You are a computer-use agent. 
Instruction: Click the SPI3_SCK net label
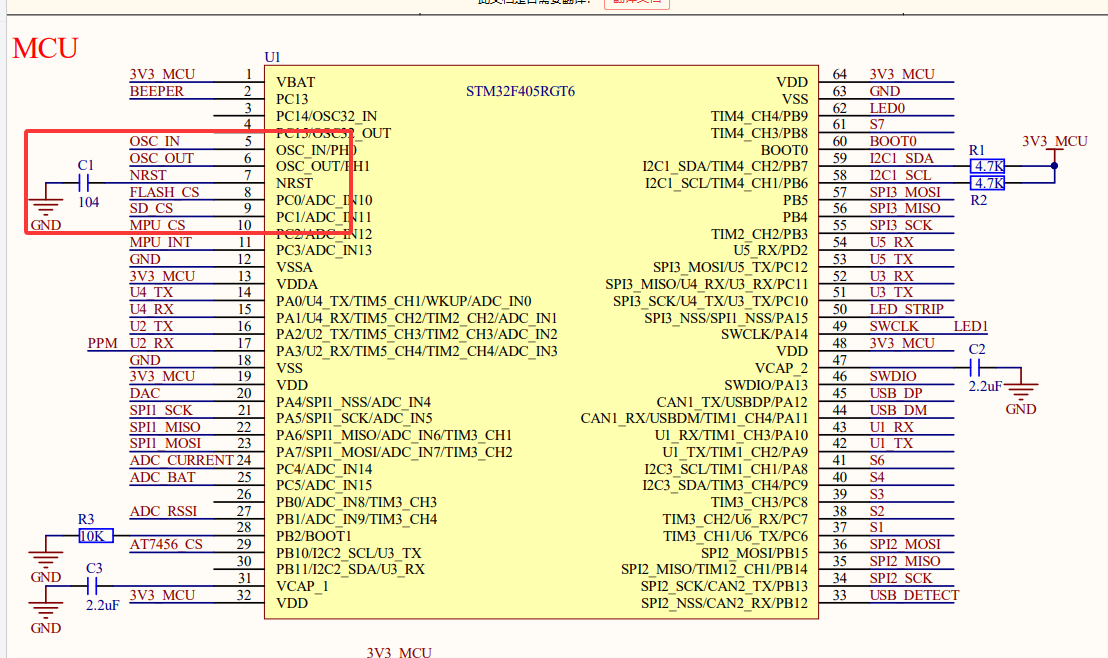point(900,226)
